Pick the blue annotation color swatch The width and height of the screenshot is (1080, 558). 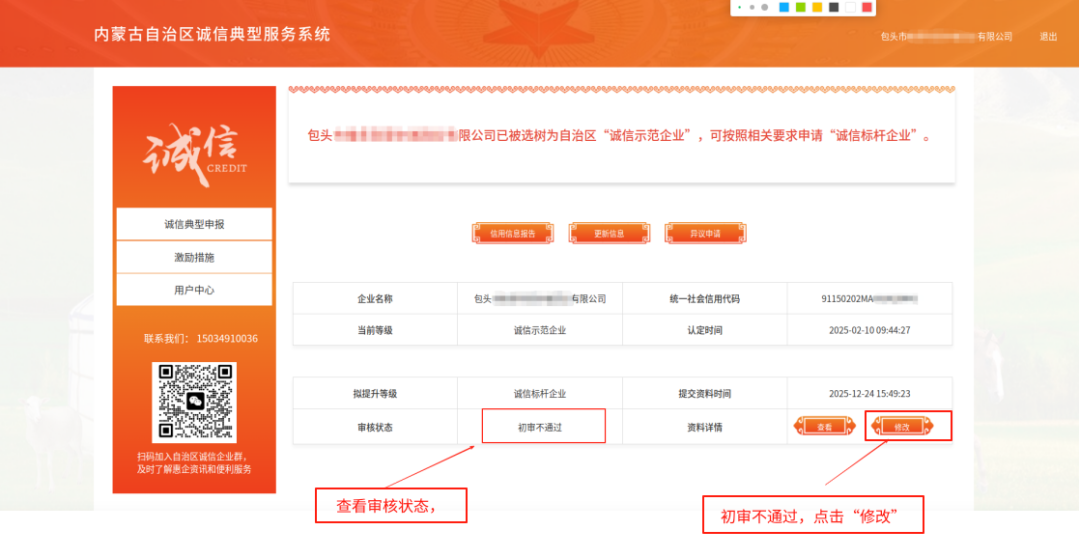tap(784, 7)
